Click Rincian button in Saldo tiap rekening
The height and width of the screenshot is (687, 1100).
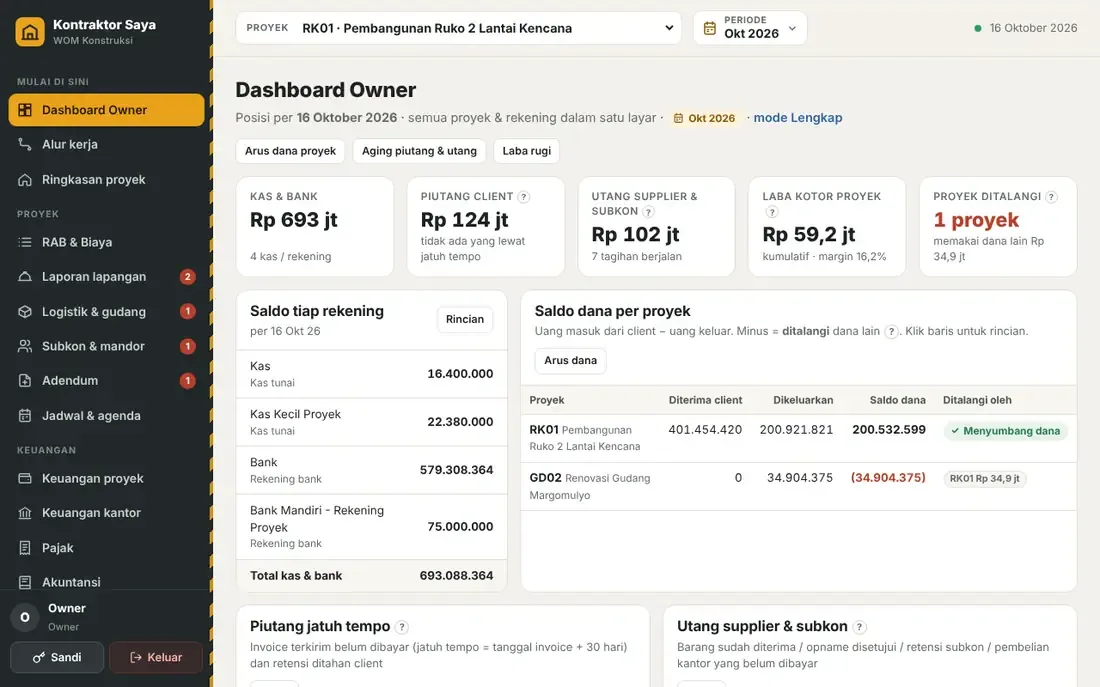tap(465, 319)
